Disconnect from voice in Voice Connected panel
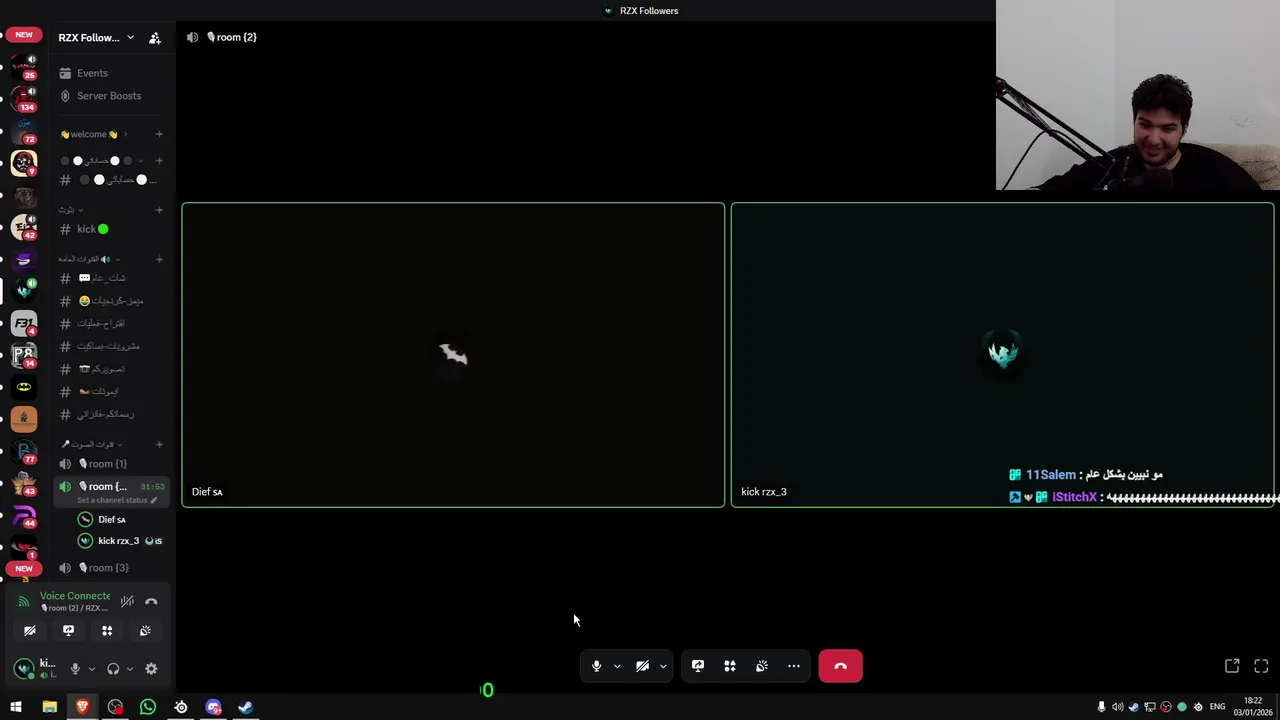Image resolution: width=1280 pixels, height=720 pixels. click(151, 602)
